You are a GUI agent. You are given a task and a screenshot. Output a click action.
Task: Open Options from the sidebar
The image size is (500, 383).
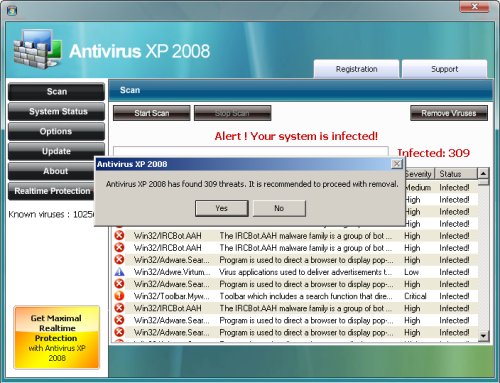pyautogui.click(x=56, y=131)
